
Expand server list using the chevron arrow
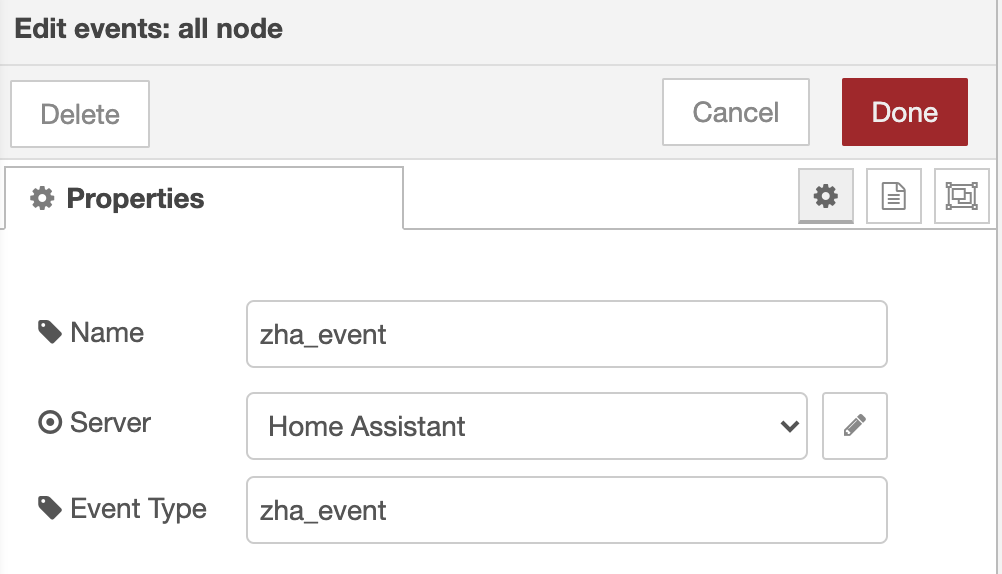click(x=790, y=426)
